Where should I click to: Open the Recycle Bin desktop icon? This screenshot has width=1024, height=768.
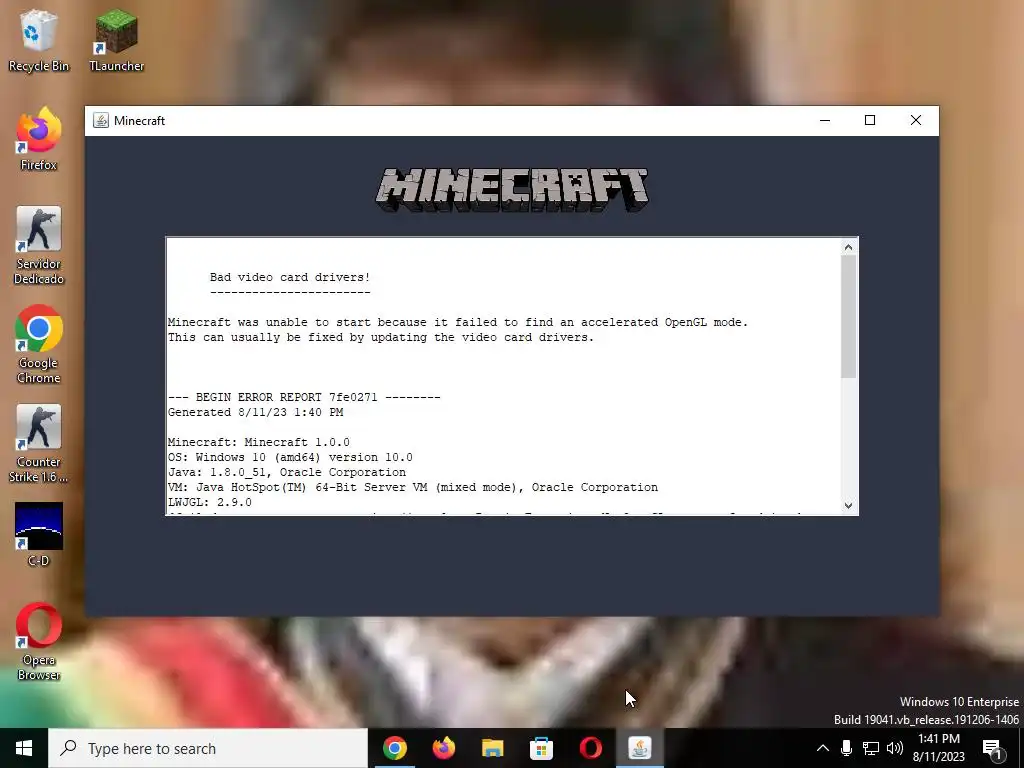(39, 40)
